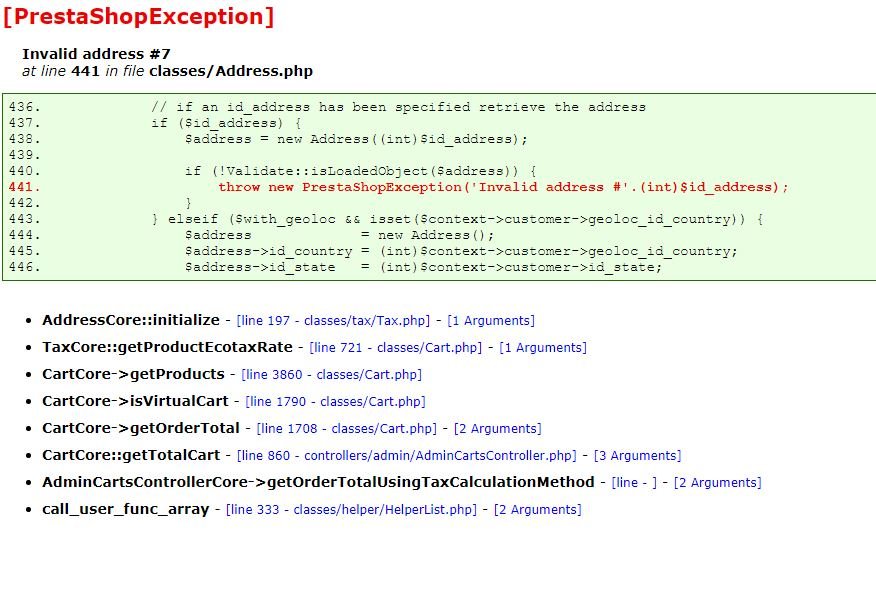Expand 2 Arguments for call_user_func_array
This screenshot has height=592, width=876.
coord(537,509)
